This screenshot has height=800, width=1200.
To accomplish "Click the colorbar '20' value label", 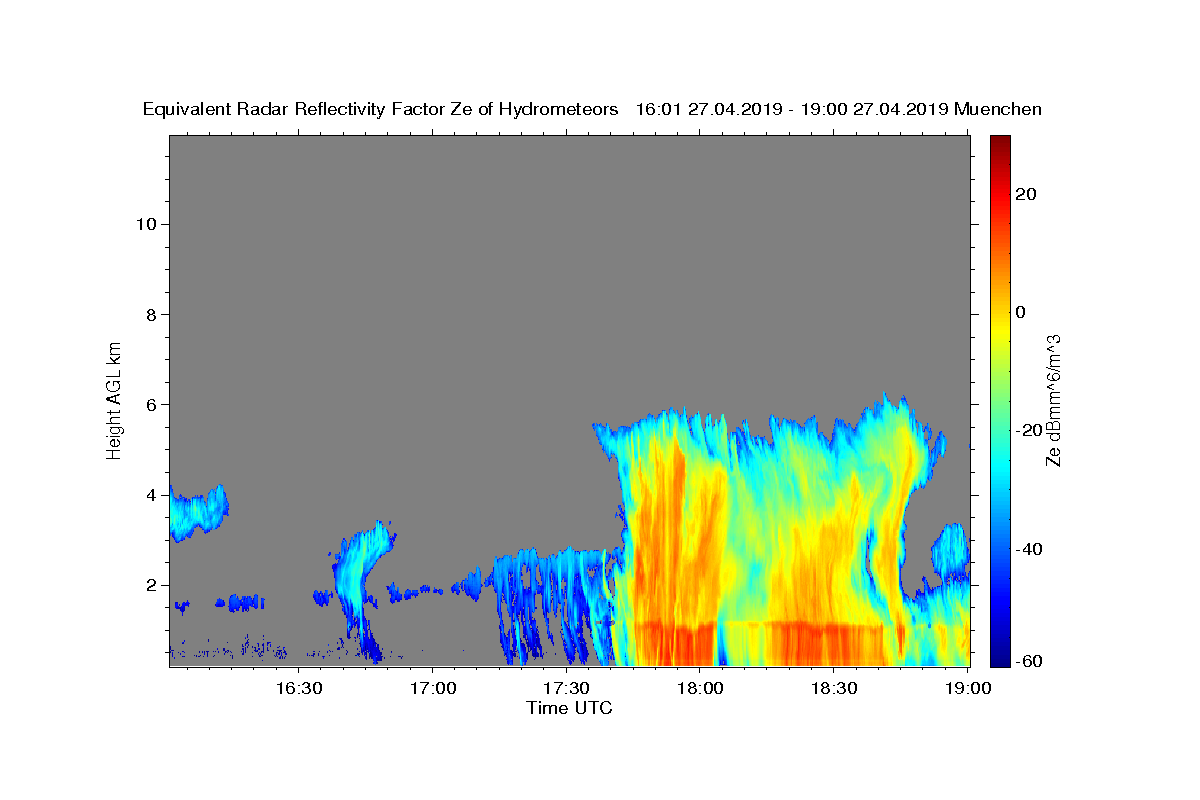I will click(1026, 194).
